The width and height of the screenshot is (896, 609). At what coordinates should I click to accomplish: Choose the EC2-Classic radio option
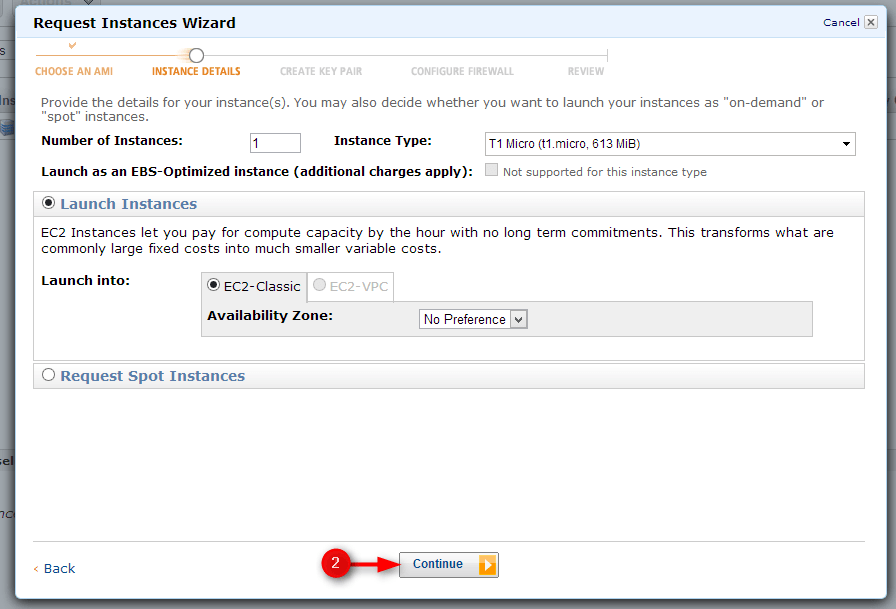pyautogui.click(x=213, y=285)
